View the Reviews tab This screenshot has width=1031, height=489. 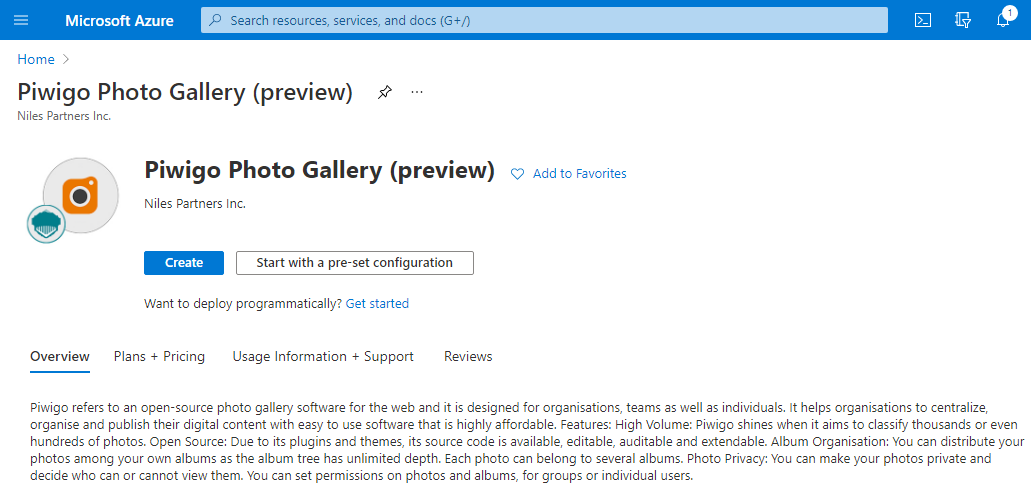pos(468,356)
